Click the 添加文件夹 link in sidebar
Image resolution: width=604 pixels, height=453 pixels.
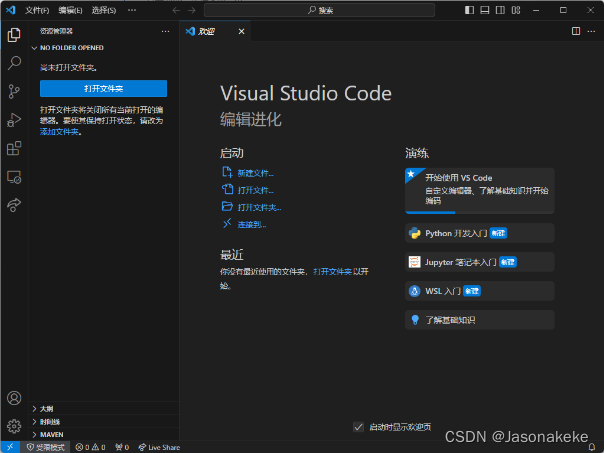[x=59, y=132]
